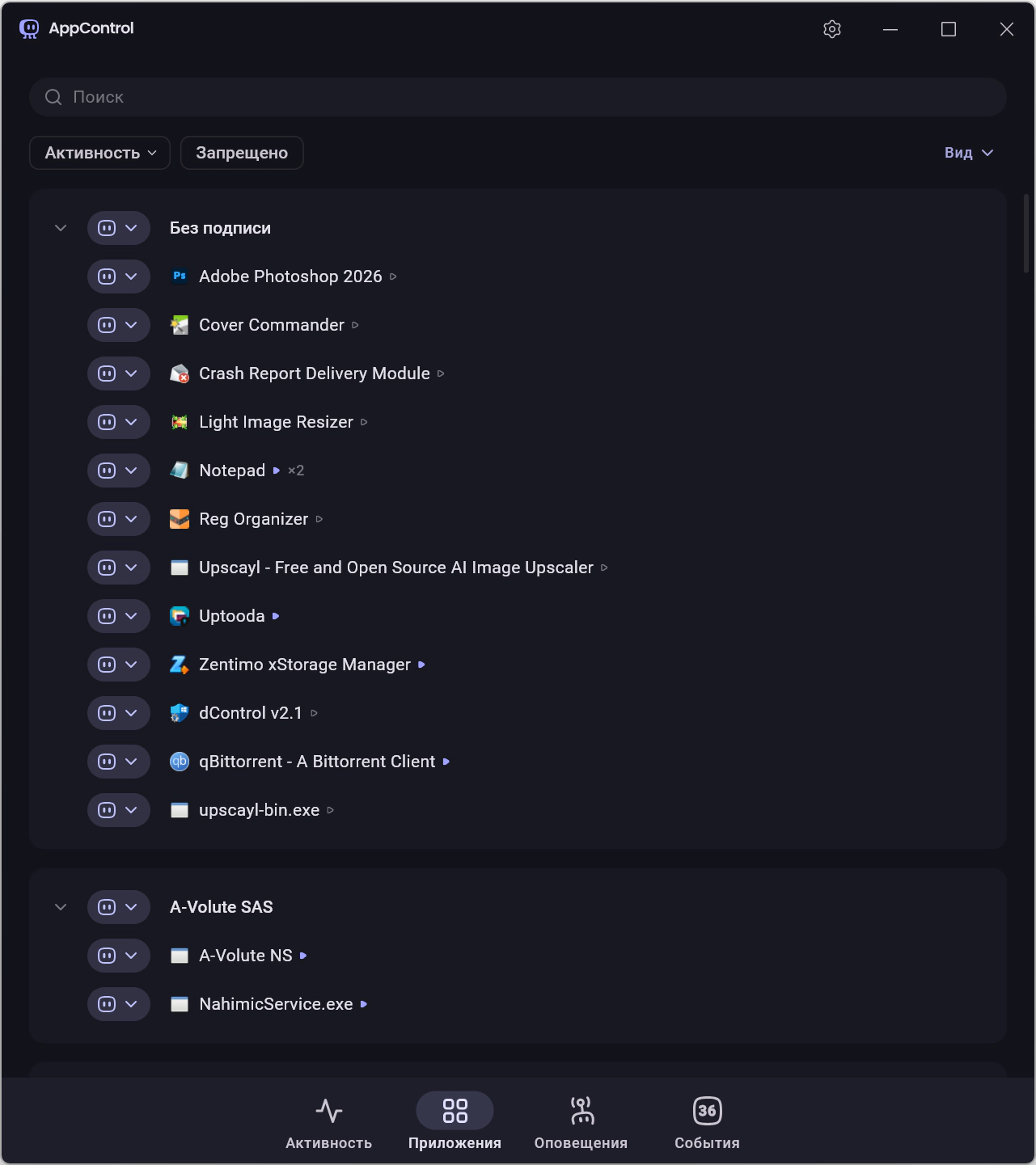1036x1165 pixels.
Task: Click the vertical scrollbar on the app list
Action: click(x=1026, y=234)
